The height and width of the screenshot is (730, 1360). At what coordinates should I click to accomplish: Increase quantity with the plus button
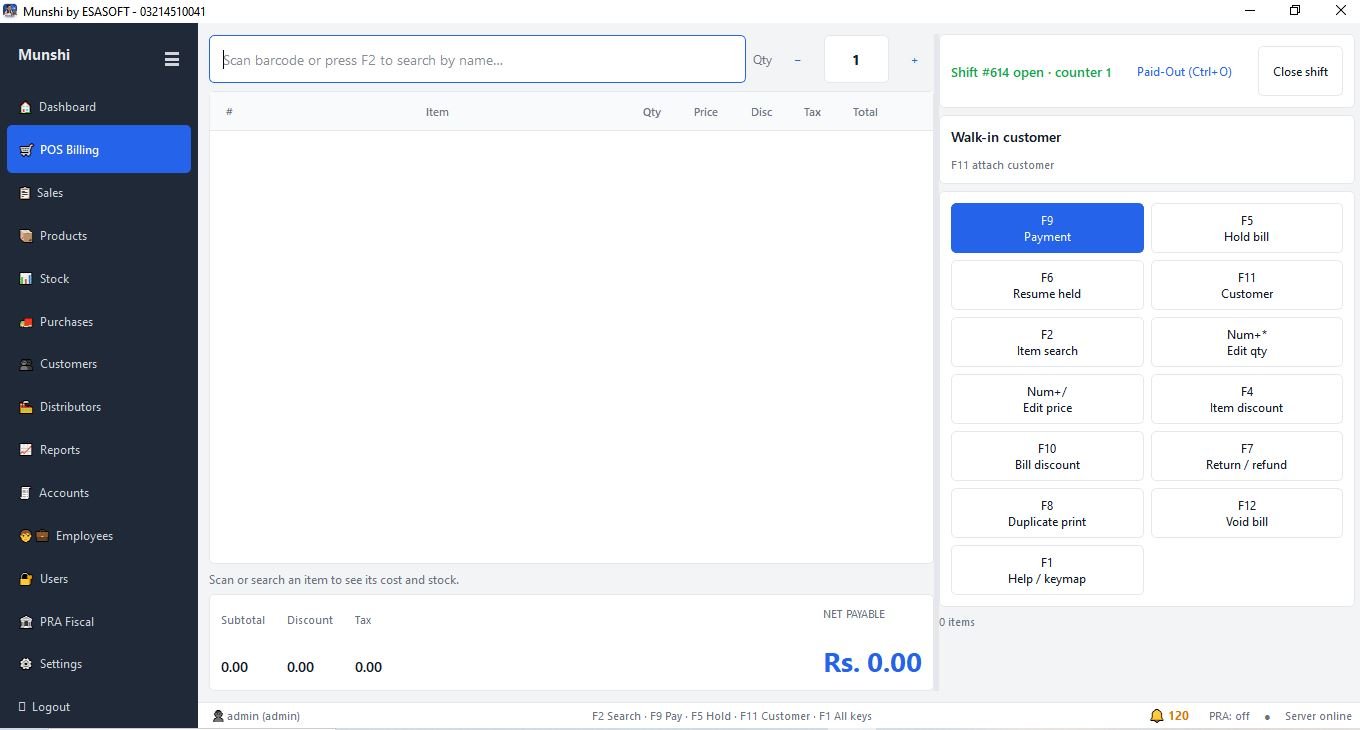coord(914,60)
